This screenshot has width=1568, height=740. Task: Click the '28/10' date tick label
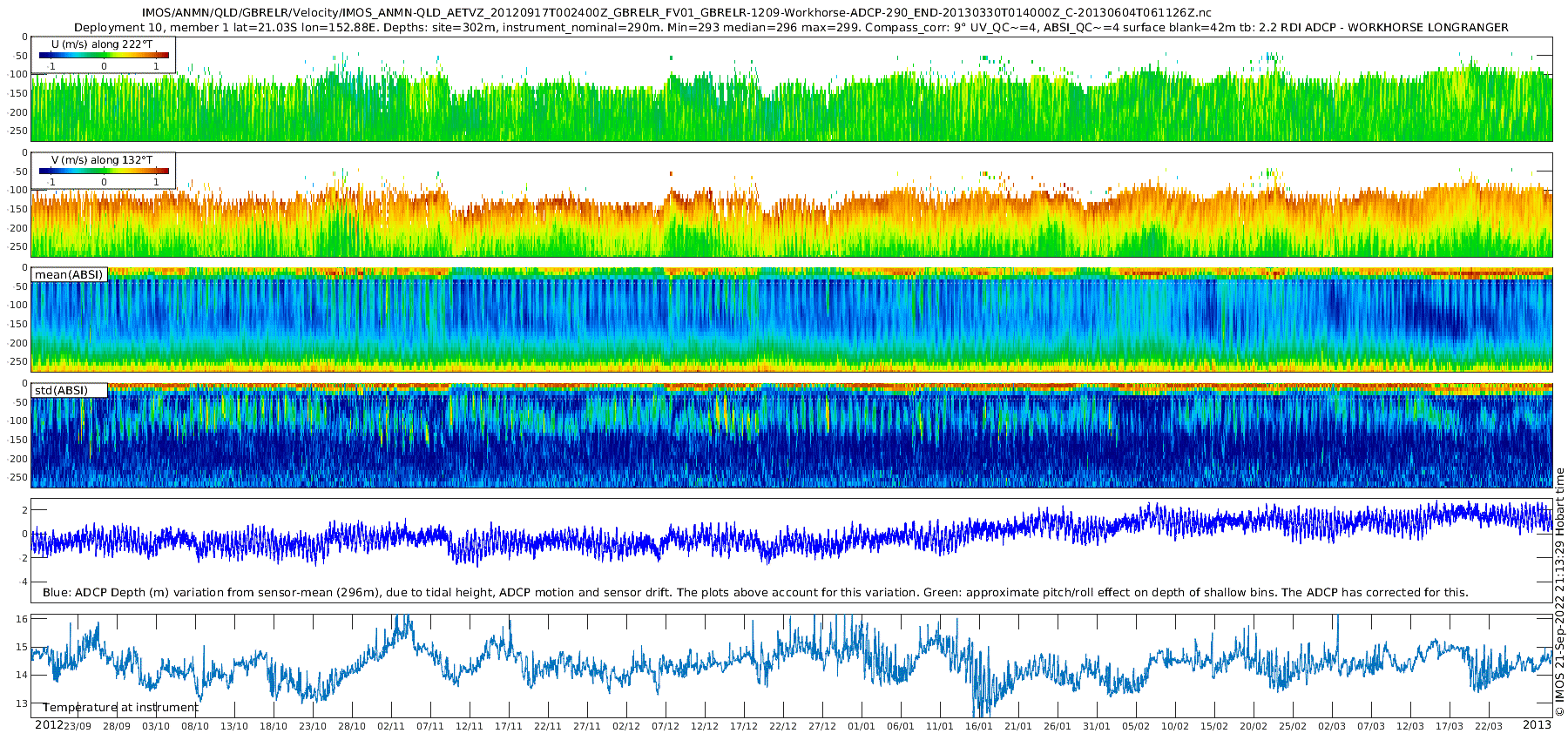click(x=352, y=726)
